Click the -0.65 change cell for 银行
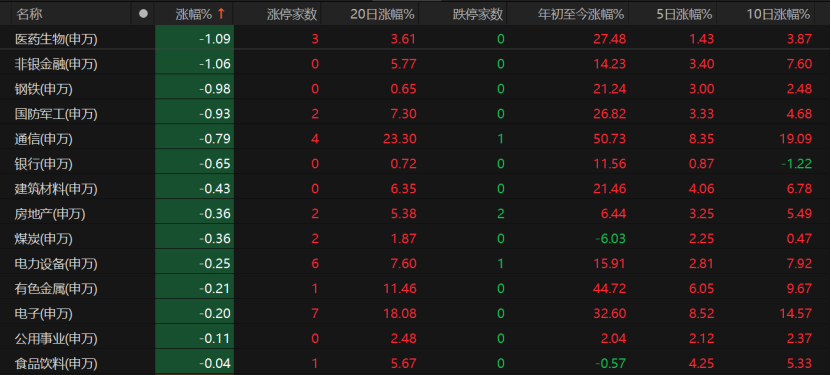Screen dimensions: 831x375 [195, 163]
